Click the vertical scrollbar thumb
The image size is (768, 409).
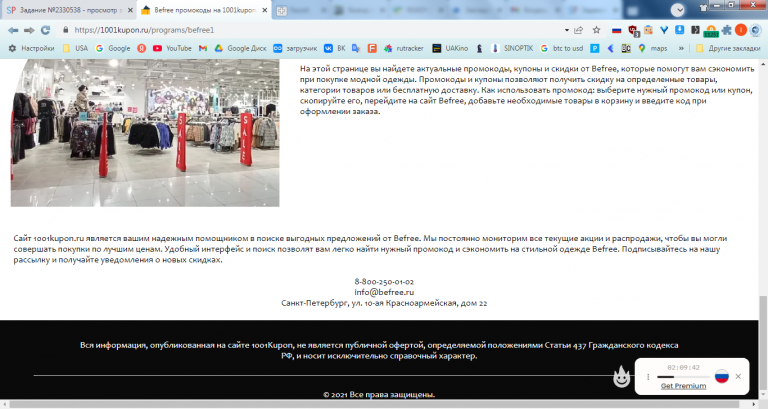click(x=763, y=343)
